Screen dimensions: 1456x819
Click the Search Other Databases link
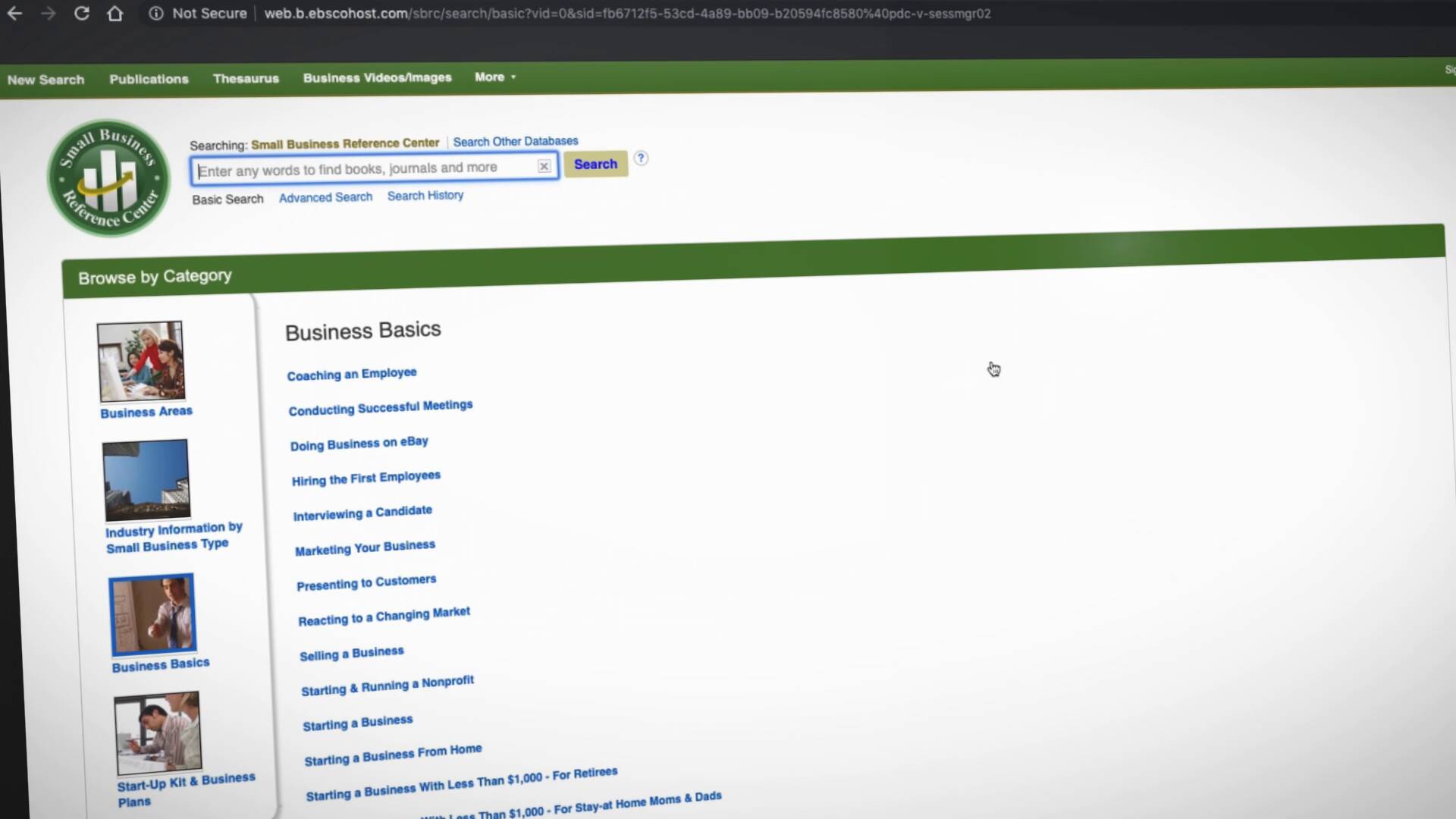coord(515,141)
